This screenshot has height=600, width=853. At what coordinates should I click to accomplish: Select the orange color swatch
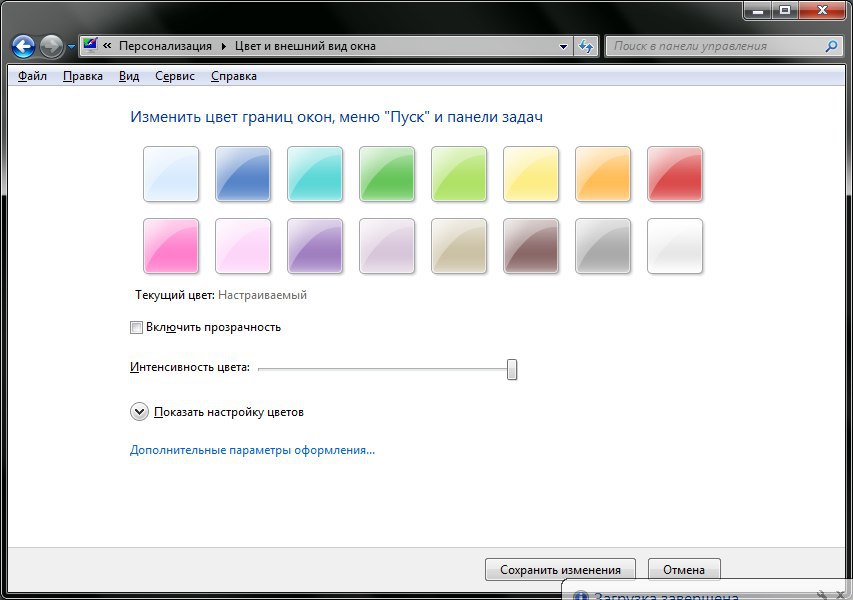[603, 174]
